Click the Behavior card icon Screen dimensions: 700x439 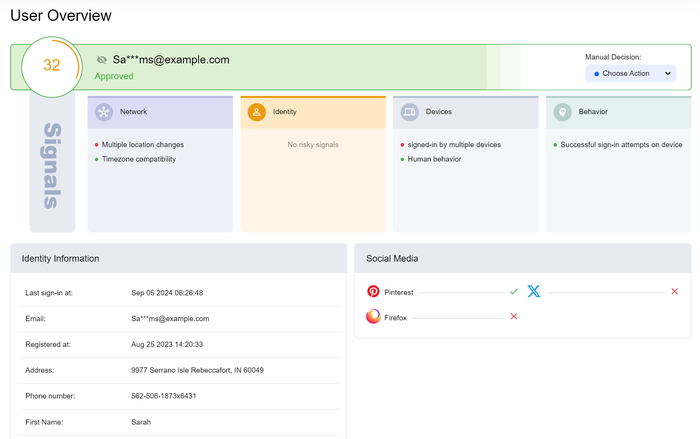pos(562,112)
